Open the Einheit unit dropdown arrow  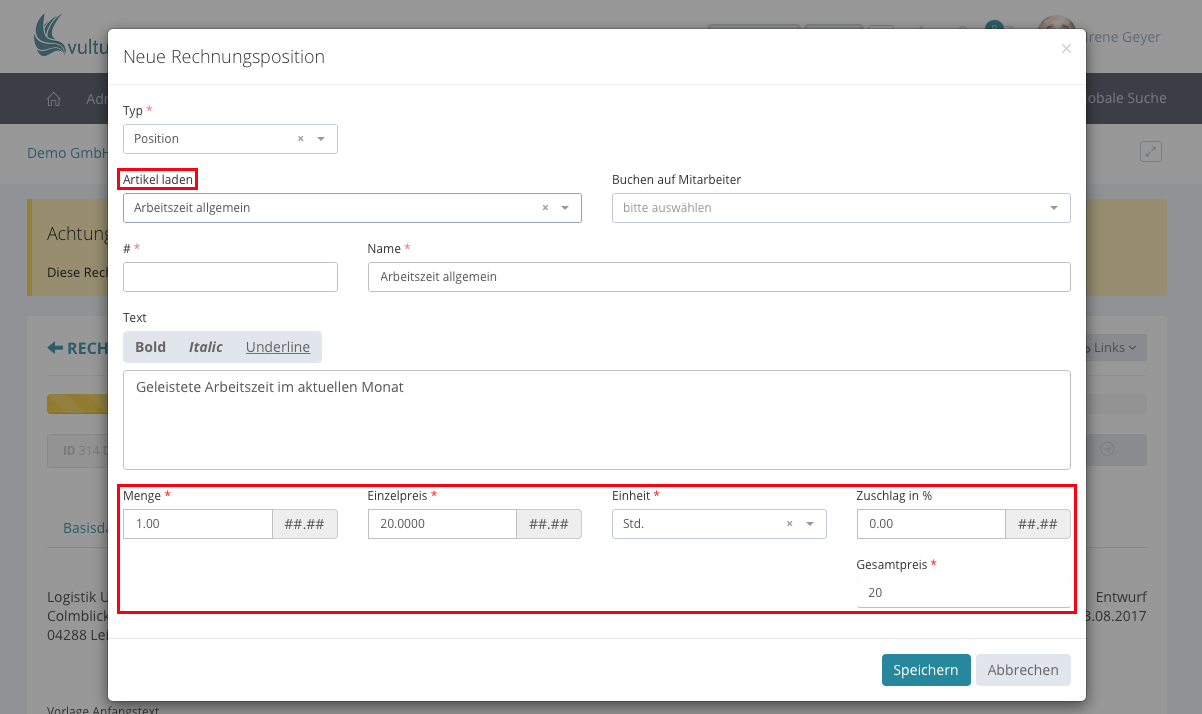pyautogui.click(x=810, y=524)
